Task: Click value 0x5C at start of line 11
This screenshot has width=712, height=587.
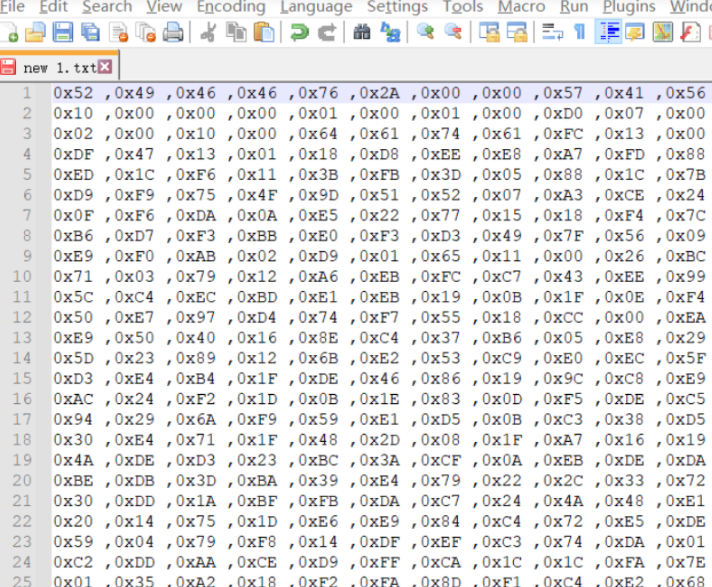Action: (73, 297)
